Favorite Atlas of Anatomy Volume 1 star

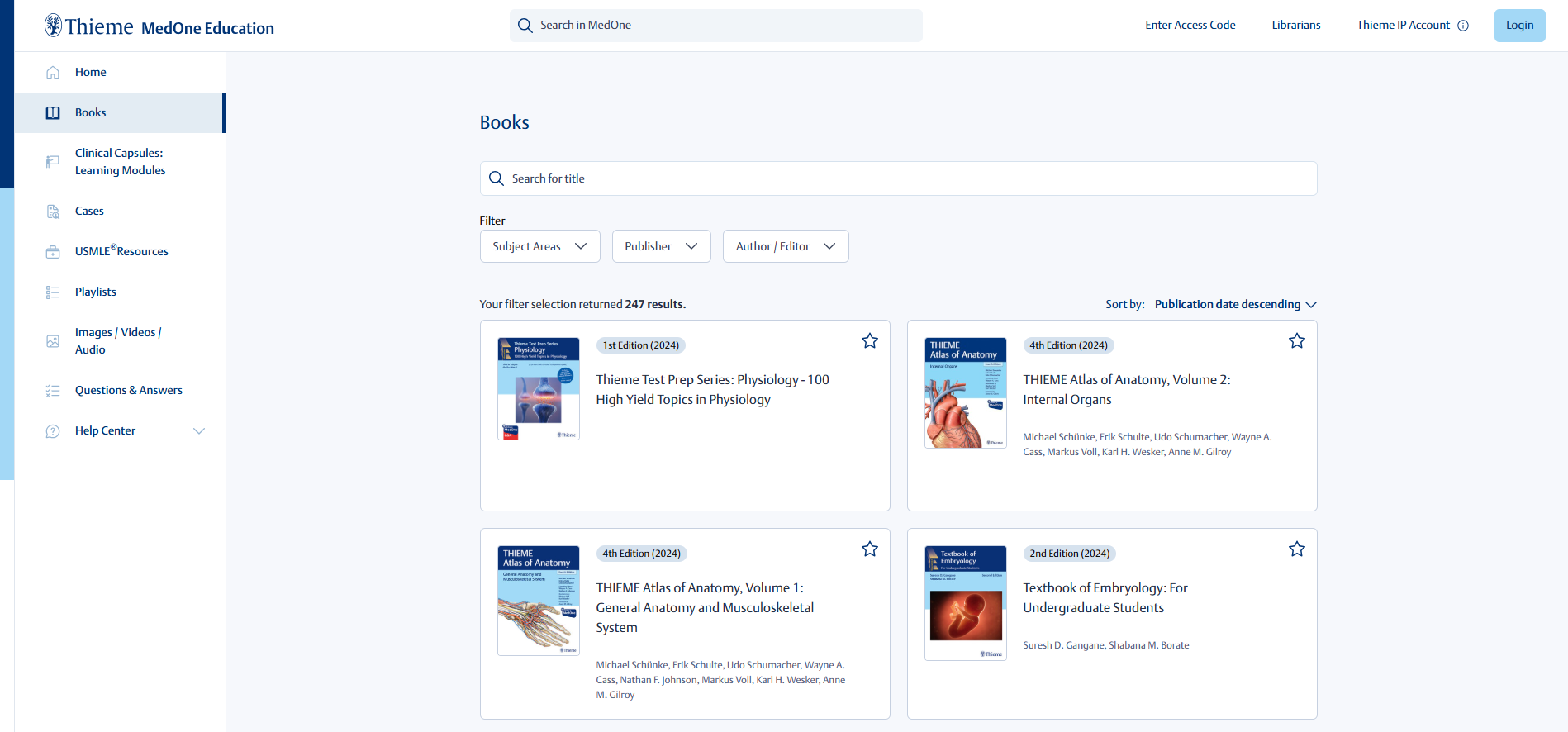tap(870, 549)
